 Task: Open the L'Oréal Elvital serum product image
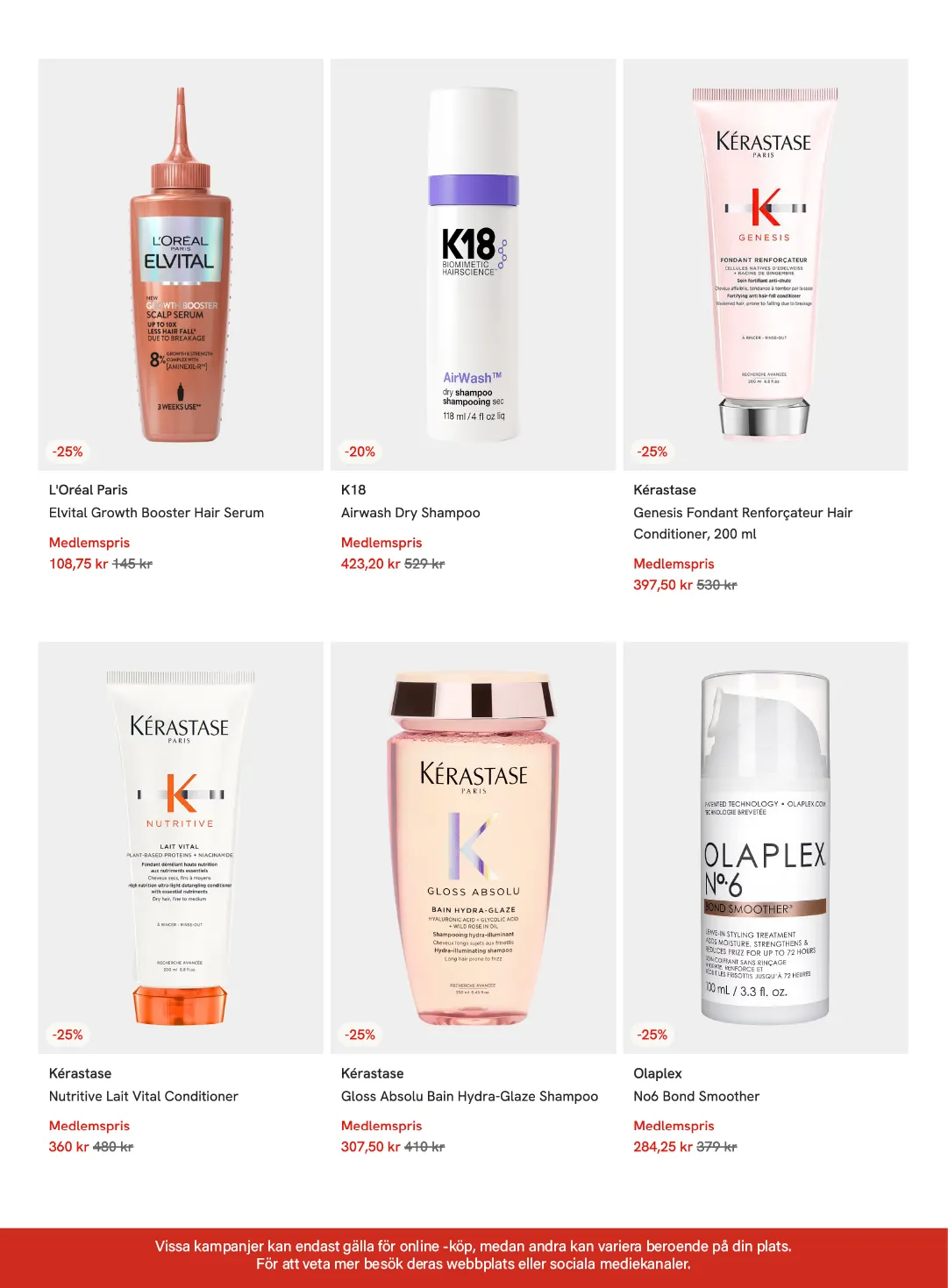click(181, 265)
